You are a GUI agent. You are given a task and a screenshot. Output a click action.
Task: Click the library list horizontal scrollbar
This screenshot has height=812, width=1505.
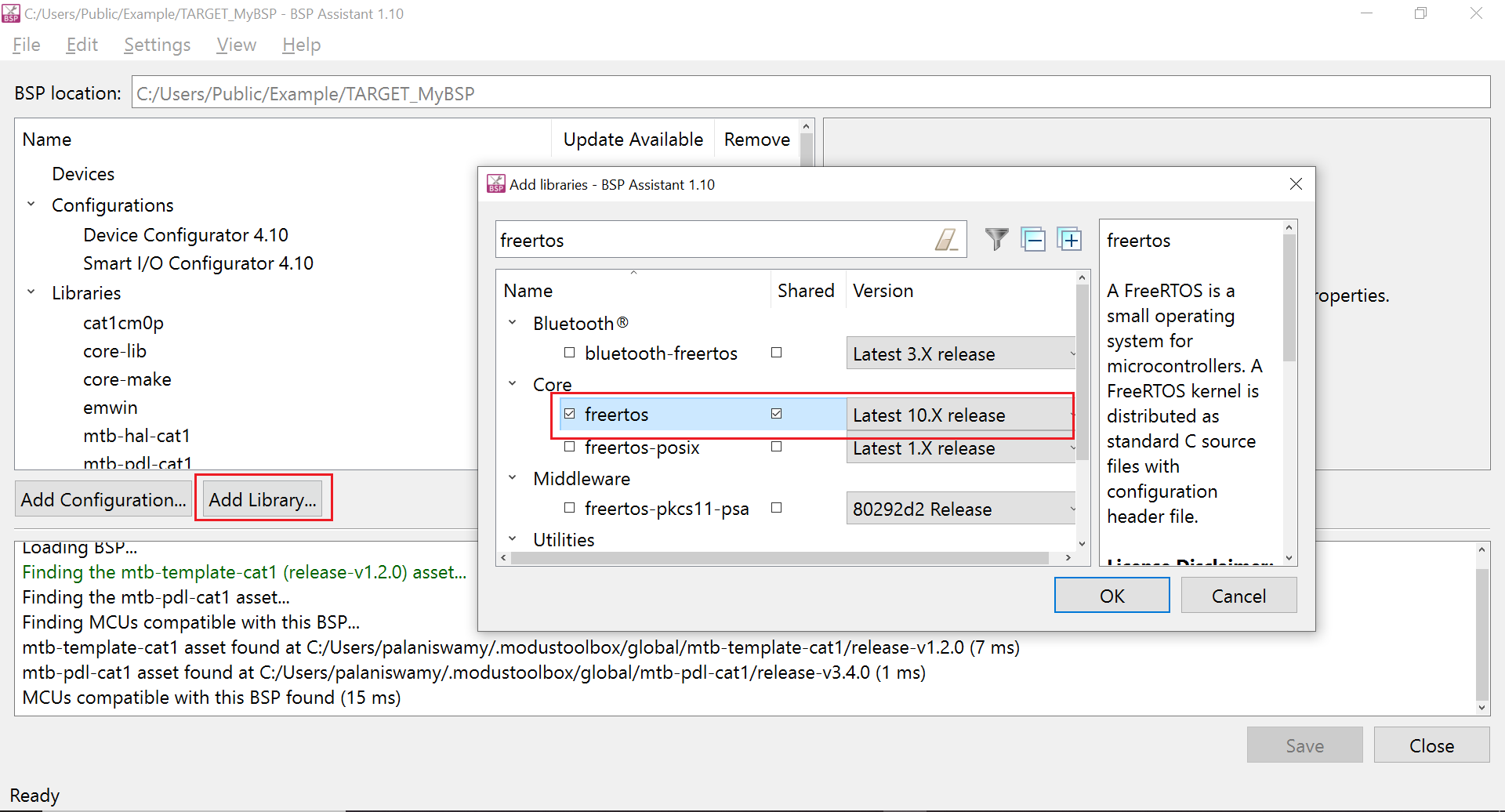tap(779, 558)
